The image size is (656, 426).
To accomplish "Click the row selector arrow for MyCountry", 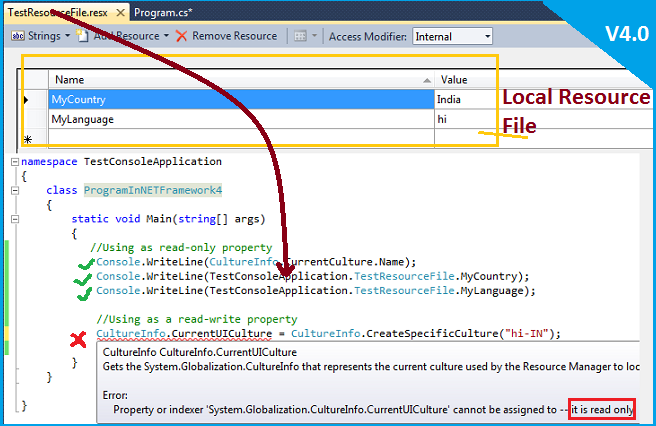I will coord(27,100).
